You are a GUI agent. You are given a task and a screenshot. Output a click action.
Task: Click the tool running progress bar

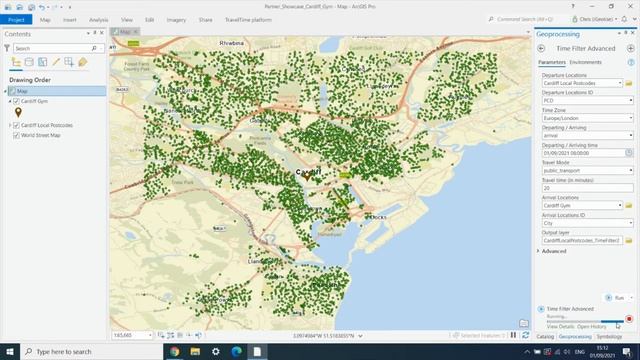click(x=585, y=322)
